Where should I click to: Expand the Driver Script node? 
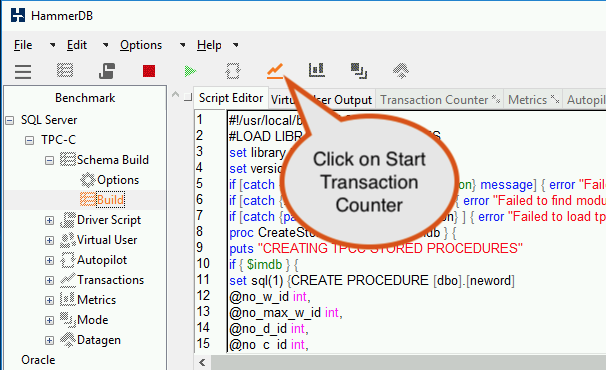point(49,220)
